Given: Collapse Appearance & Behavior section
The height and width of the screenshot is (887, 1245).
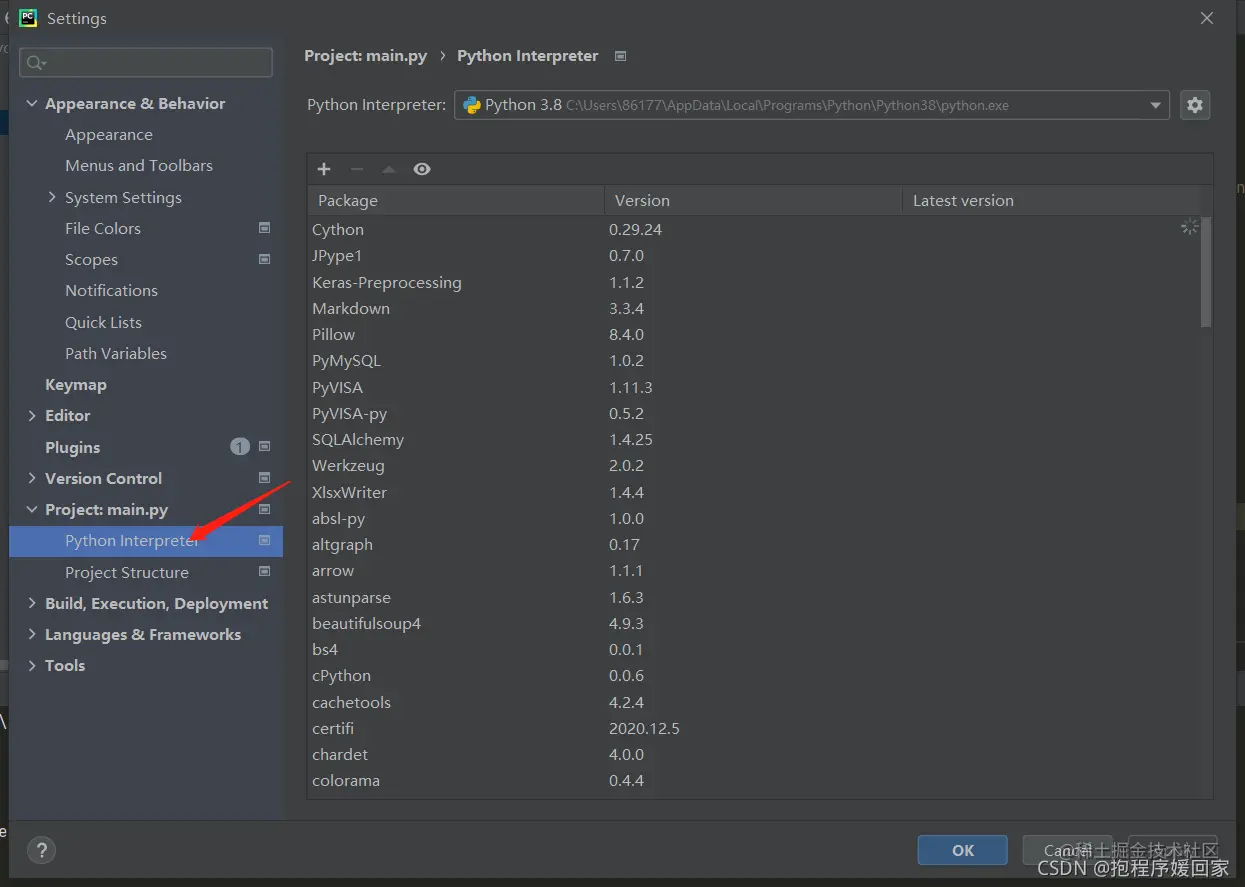Looking at the screenshot, I should 32,104.
